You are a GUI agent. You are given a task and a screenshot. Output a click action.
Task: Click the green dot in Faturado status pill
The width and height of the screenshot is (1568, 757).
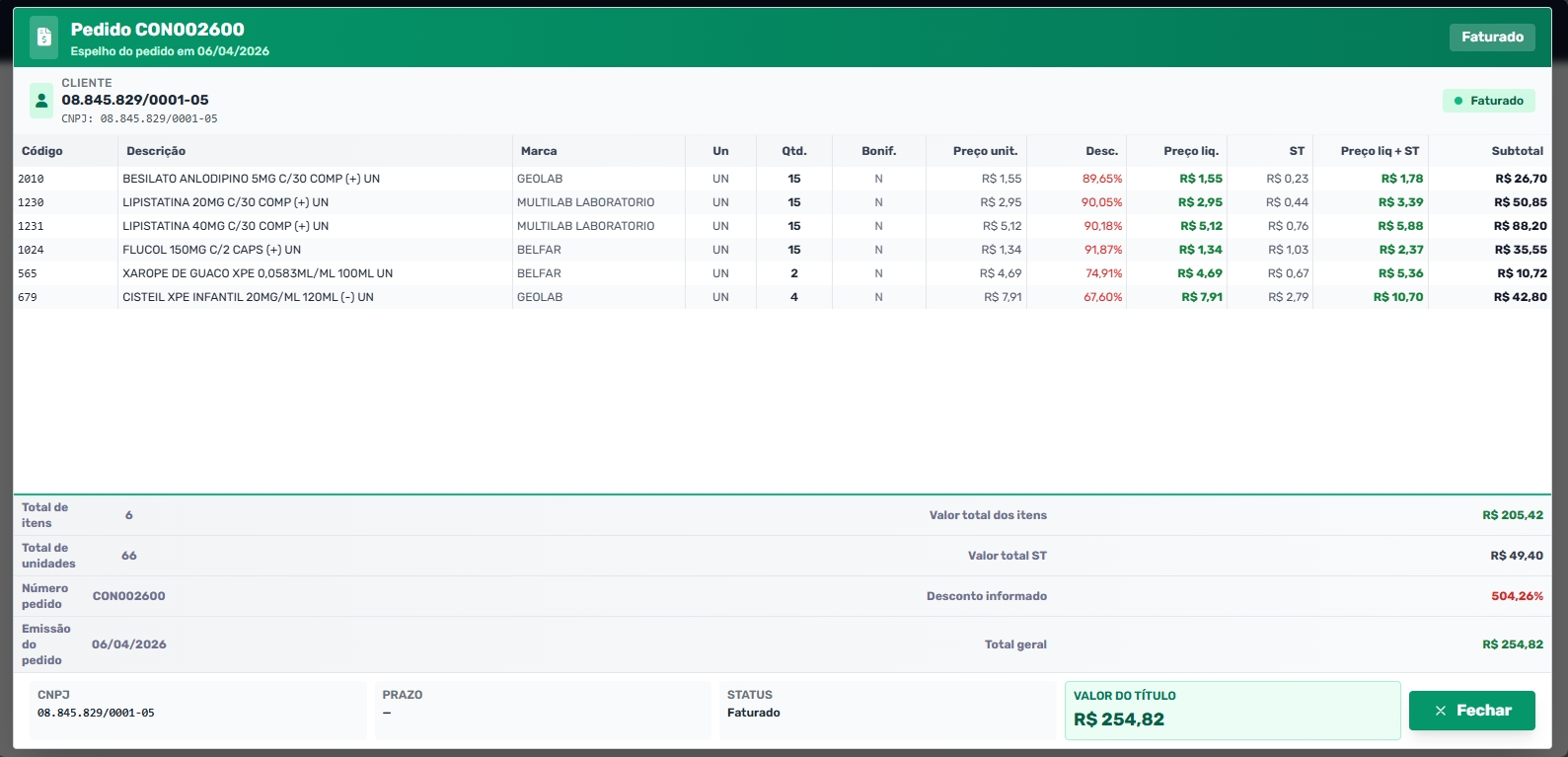(1458, 101)
